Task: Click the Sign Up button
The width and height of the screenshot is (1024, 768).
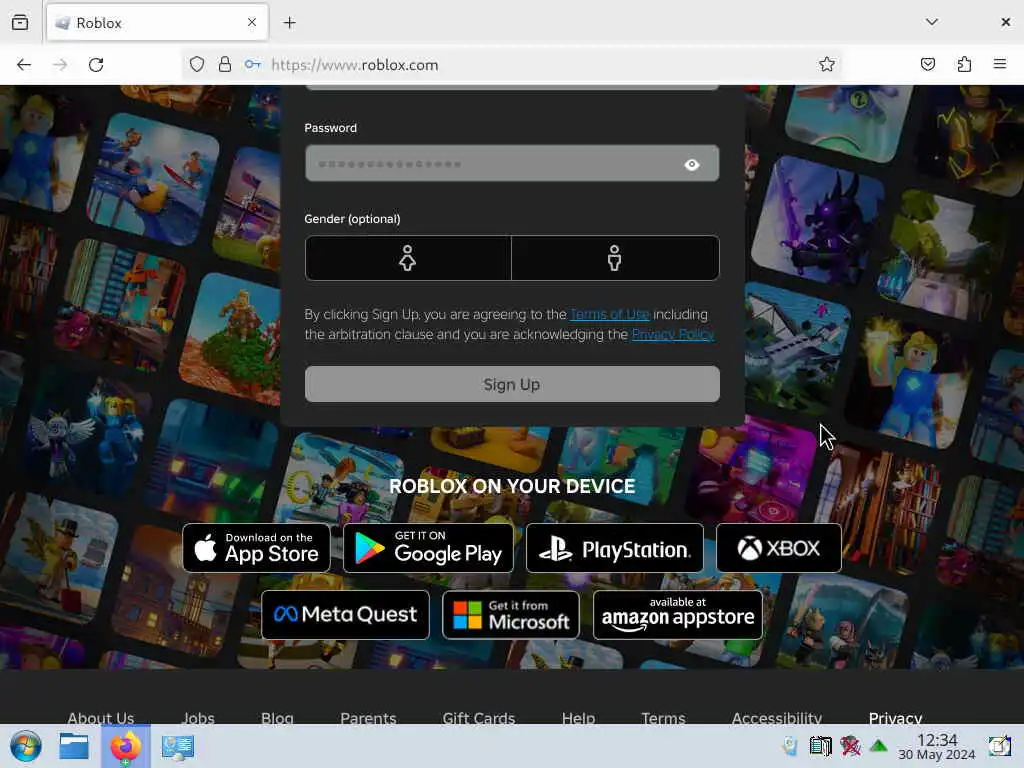Action: pyautogui.click(x=512, y=384)
